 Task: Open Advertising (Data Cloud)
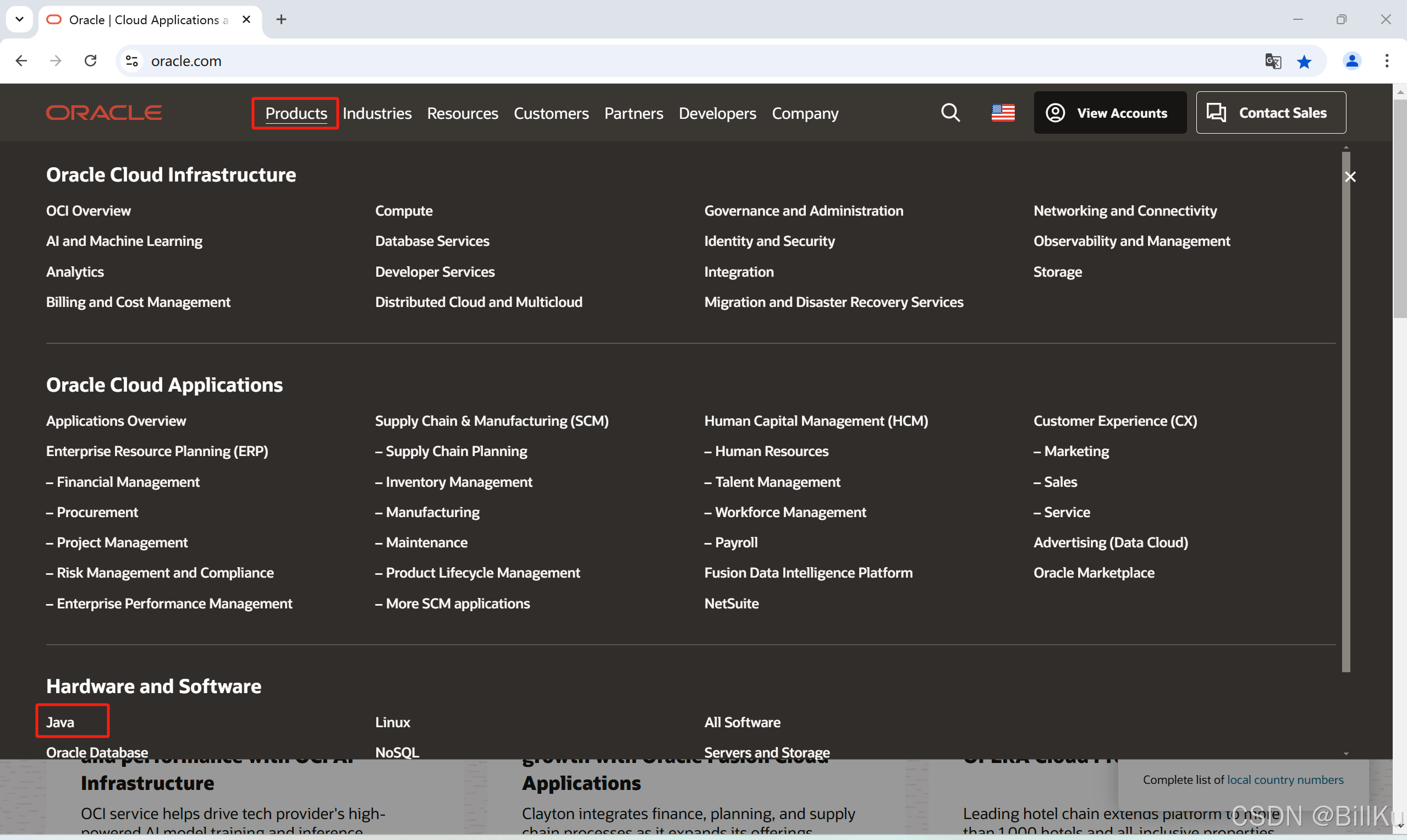click(x=1111, y=542)
